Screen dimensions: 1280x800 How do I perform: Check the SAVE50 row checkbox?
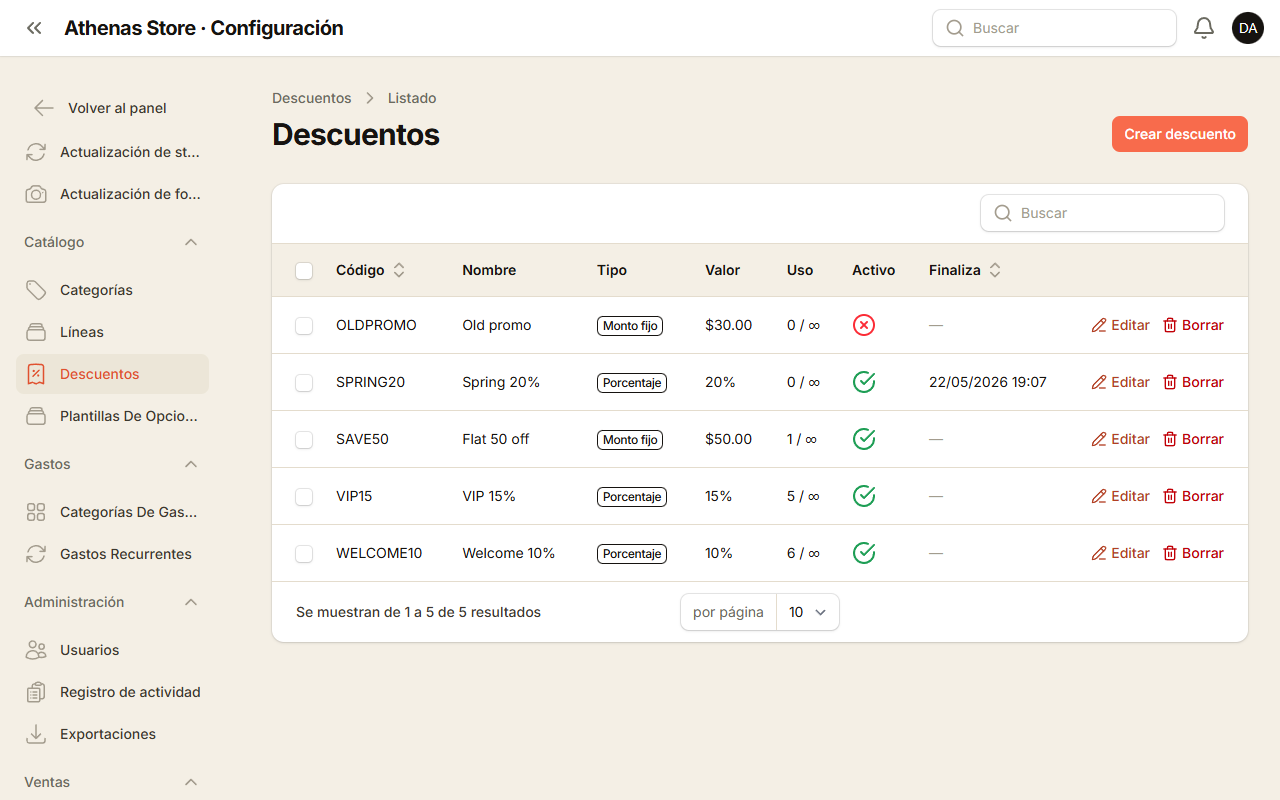(304, 439)
